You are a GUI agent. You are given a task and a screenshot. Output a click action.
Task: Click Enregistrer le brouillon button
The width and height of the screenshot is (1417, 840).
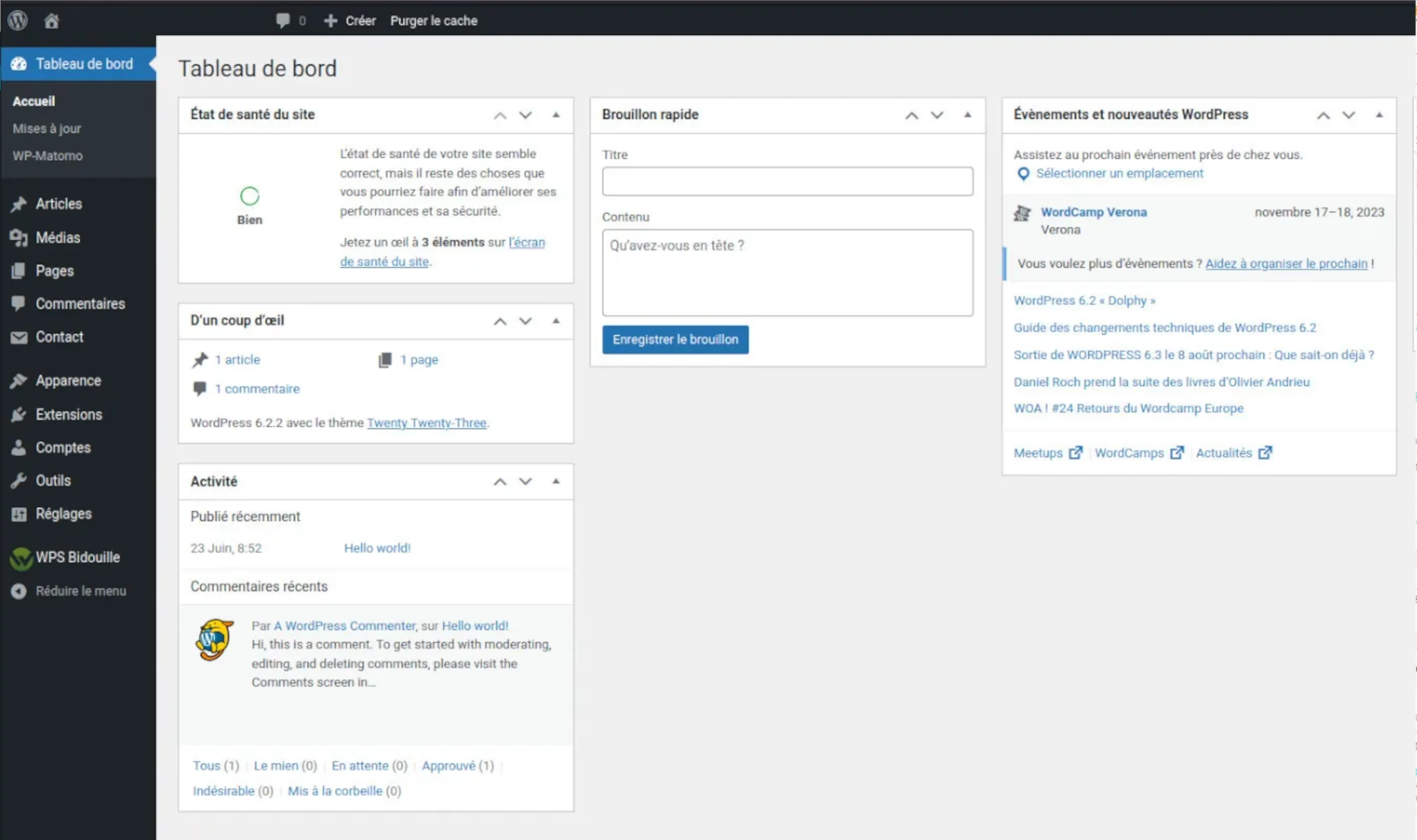pos(675,340)
